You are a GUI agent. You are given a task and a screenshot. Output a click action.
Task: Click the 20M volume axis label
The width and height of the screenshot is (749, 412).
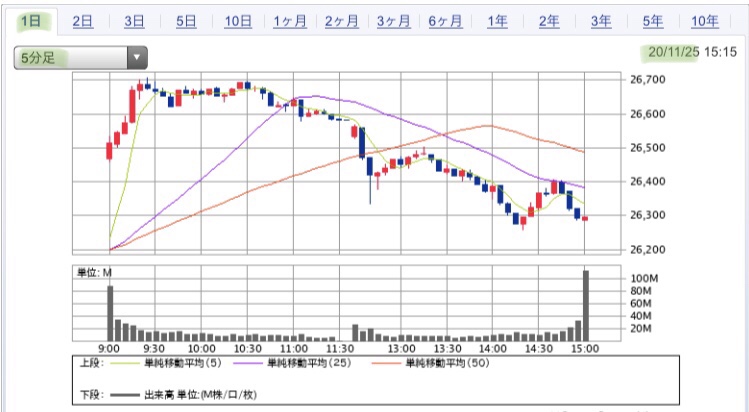pyautogui.click(x=642, y=328)
